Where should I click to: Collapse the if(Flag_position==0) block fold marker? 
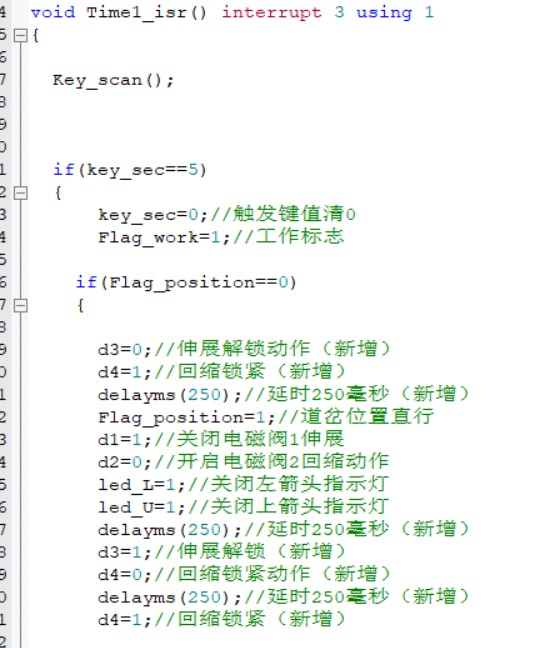pos(20,306)
